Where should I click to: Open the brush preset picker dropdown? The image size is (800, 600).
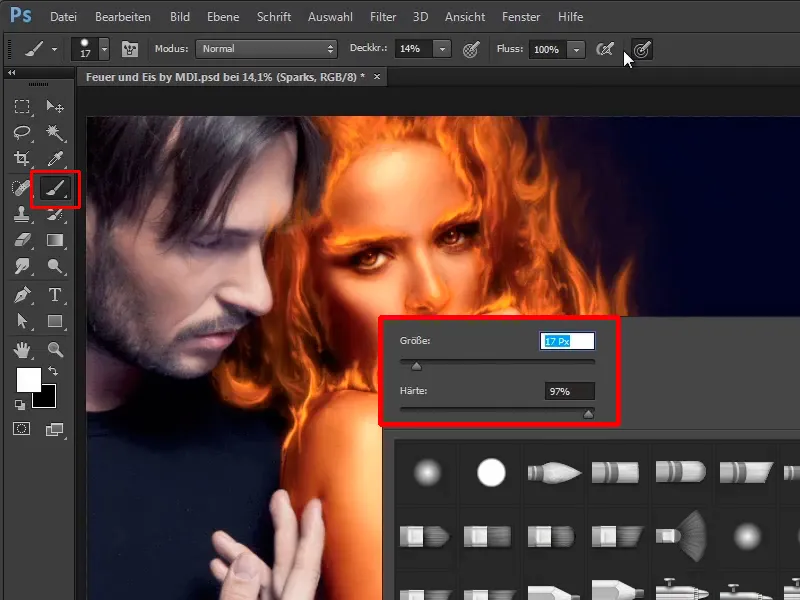(x=104, y=49)
